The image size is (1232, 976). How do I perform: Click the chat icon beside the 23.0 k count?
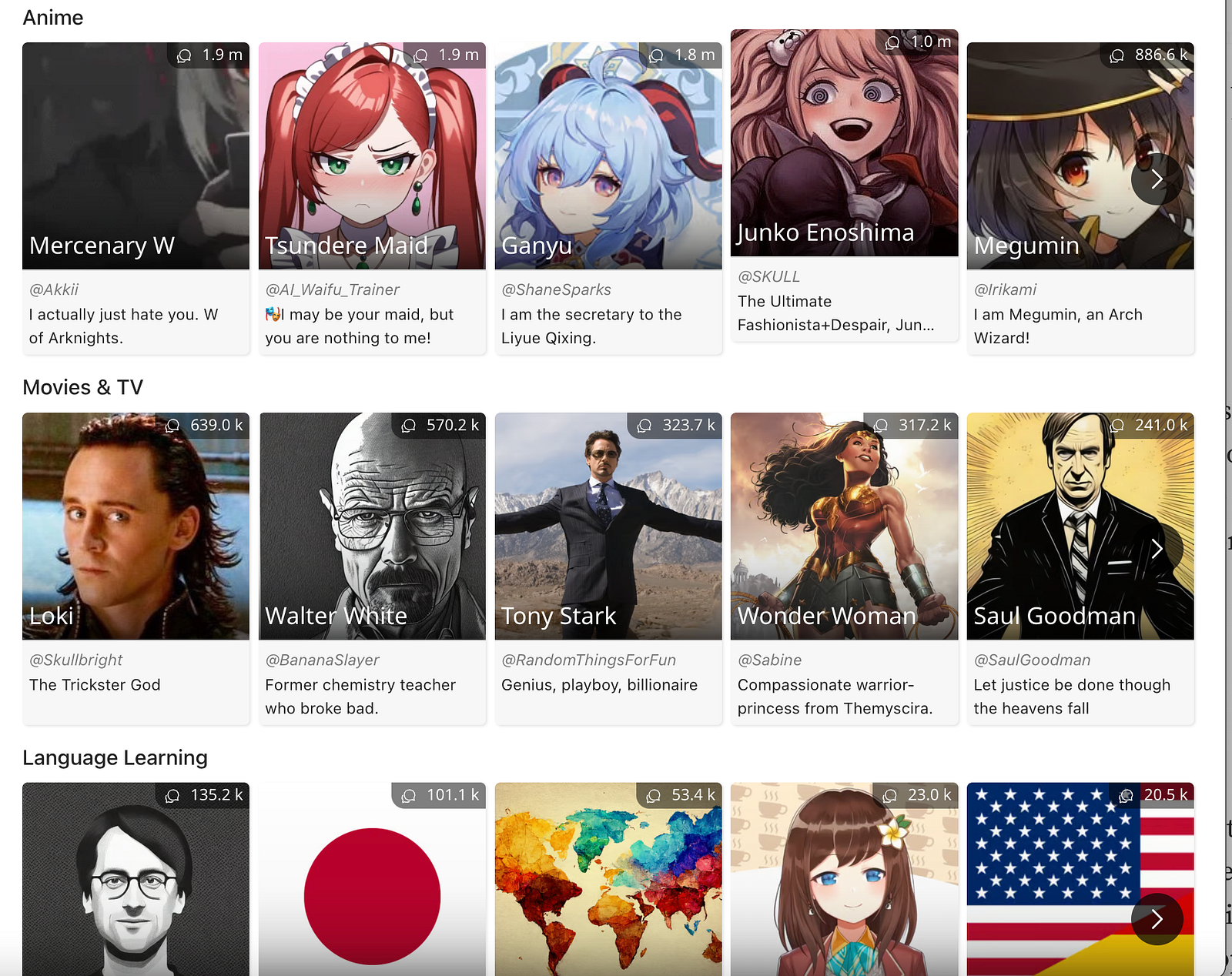click(x=890, y=795)
